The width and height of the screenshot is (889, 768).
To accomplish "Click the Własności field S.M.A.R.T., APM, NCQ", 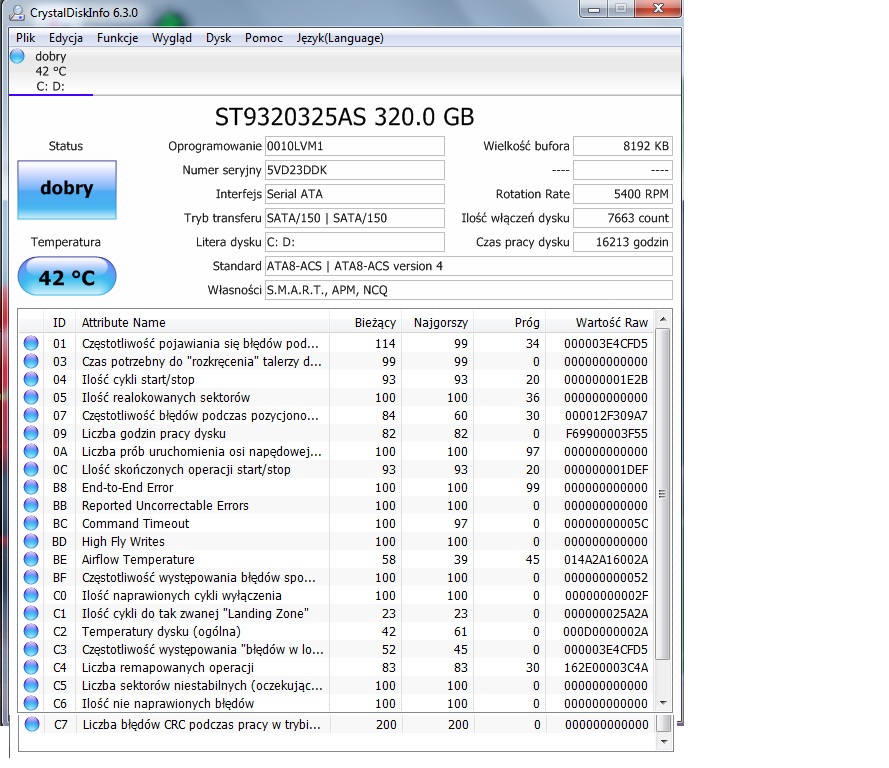I will click(468, 290).
